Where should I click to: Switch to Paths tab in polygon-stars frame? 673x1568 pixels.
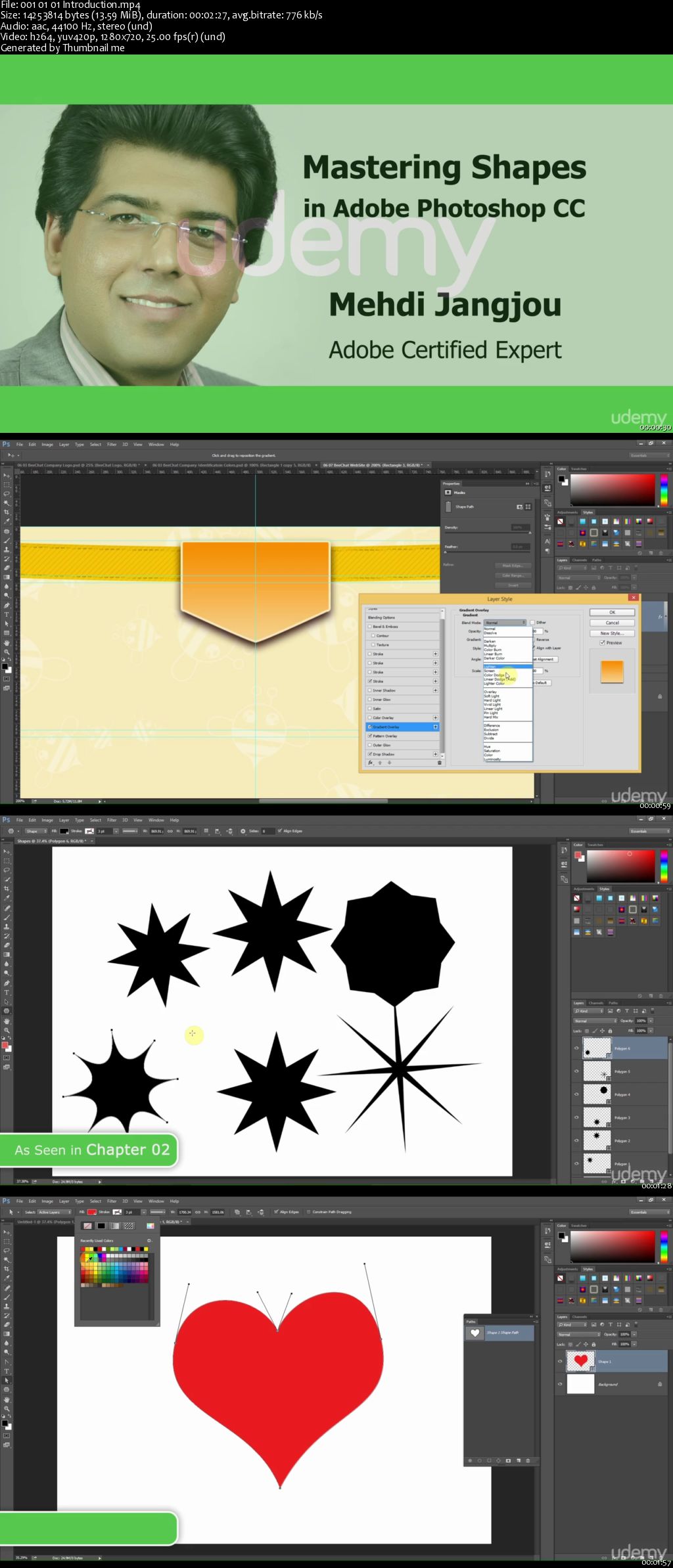pyautogui.click(x=613, y=1003)
